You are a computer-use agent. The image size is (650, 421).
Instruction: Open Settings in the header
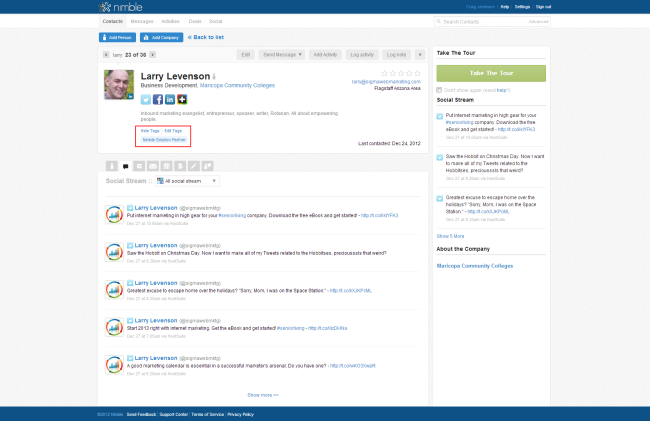(522, 7)
